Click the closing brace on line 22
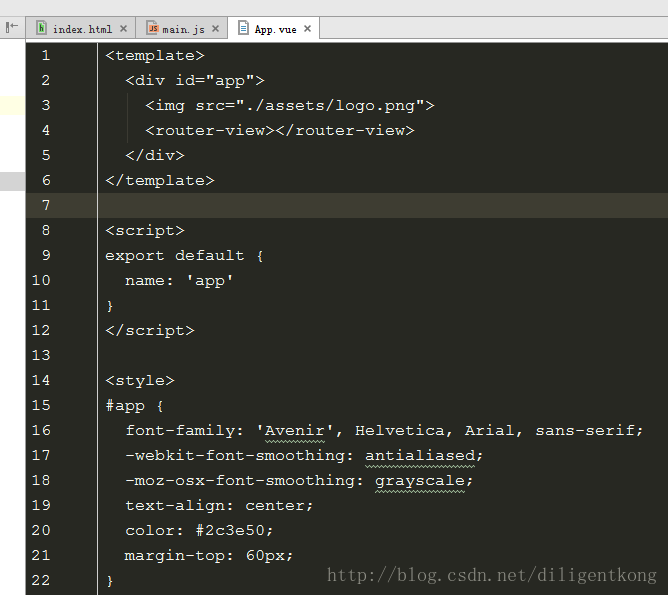This screenshot has height=595, width=668. (x=110, y=581)
